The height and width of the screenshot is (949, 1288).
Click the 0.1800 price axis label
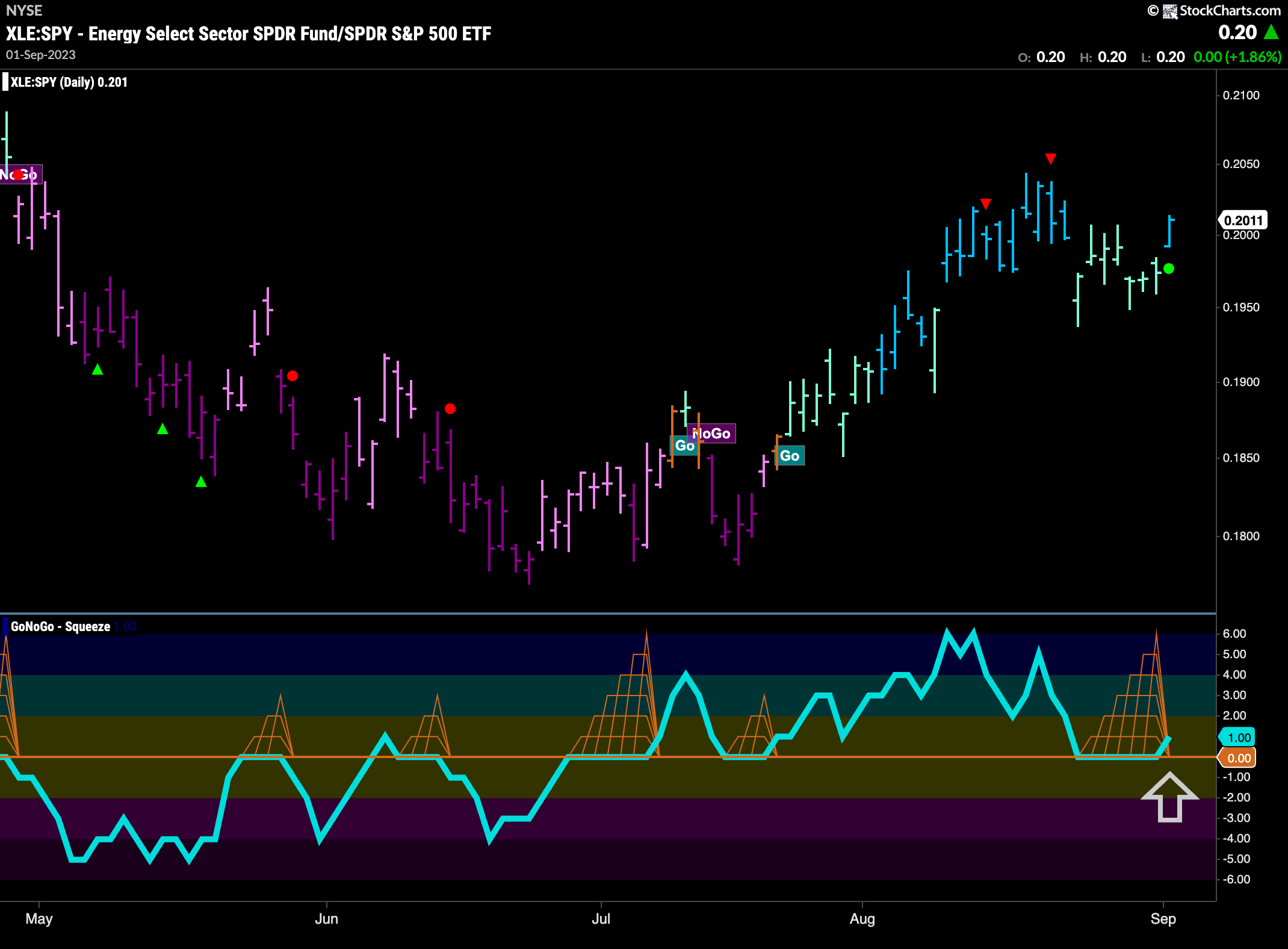coord(1241,536)
